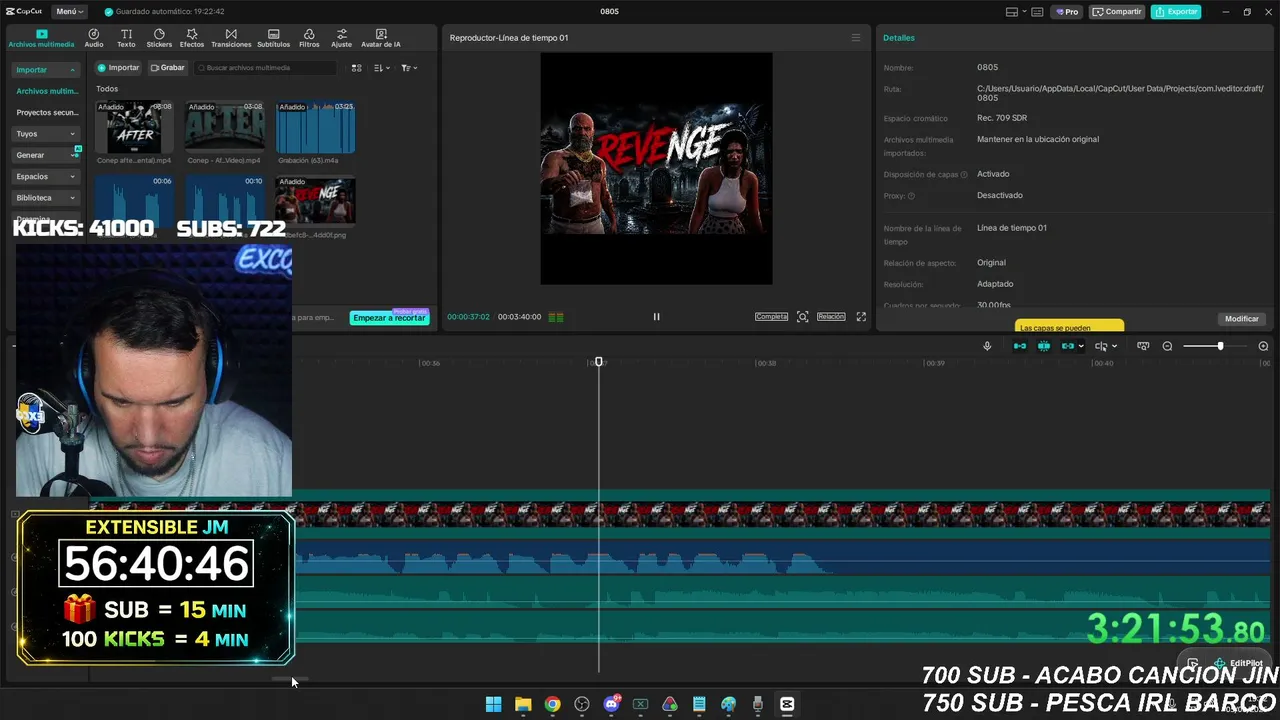
Task: Open the media filter dropdown
Action: pyautogui.click(x=409, y=68)
